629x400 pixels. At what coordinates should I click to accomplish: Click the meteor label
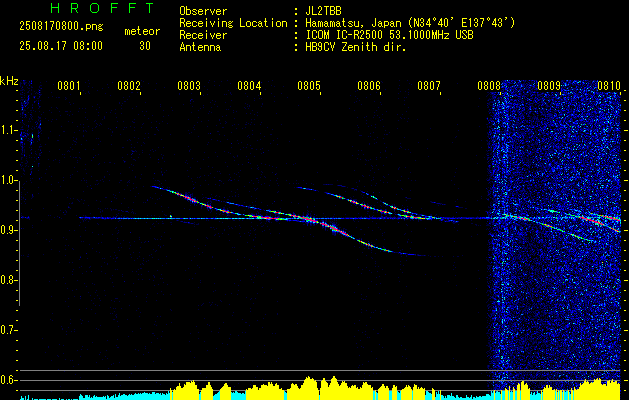coord(142,31)
